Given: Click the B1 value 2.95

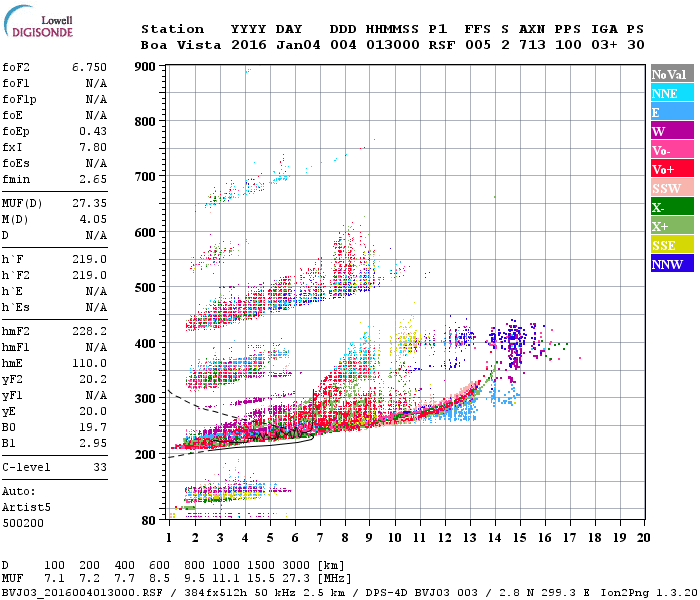Looking at the screenshot, I should 93,443.
